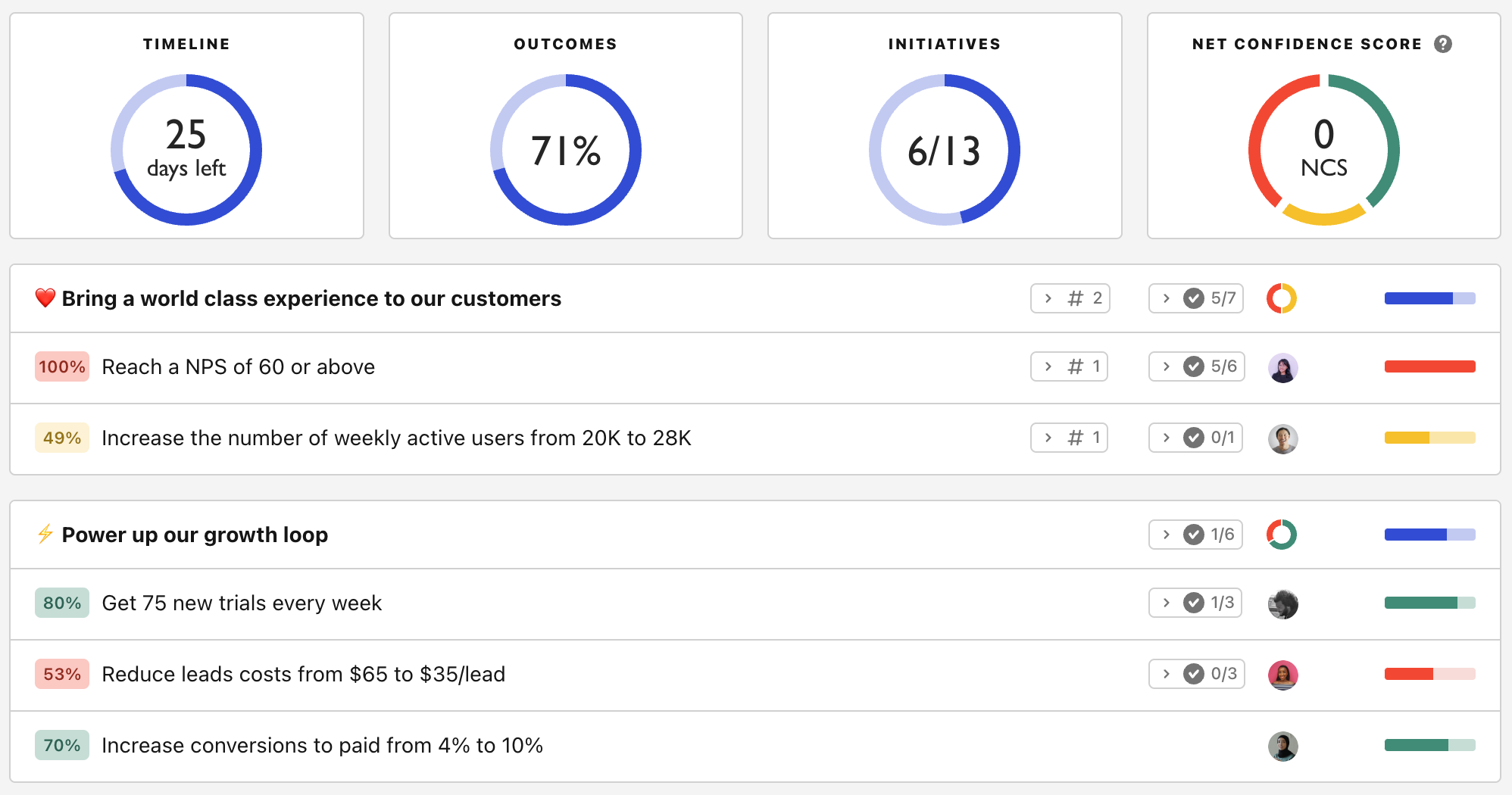The height and width of the screenshot is (795, 1512).
Task: Click the red progress bar on leads costs row
Action: pyautogui.click(x=1429, y=674)
